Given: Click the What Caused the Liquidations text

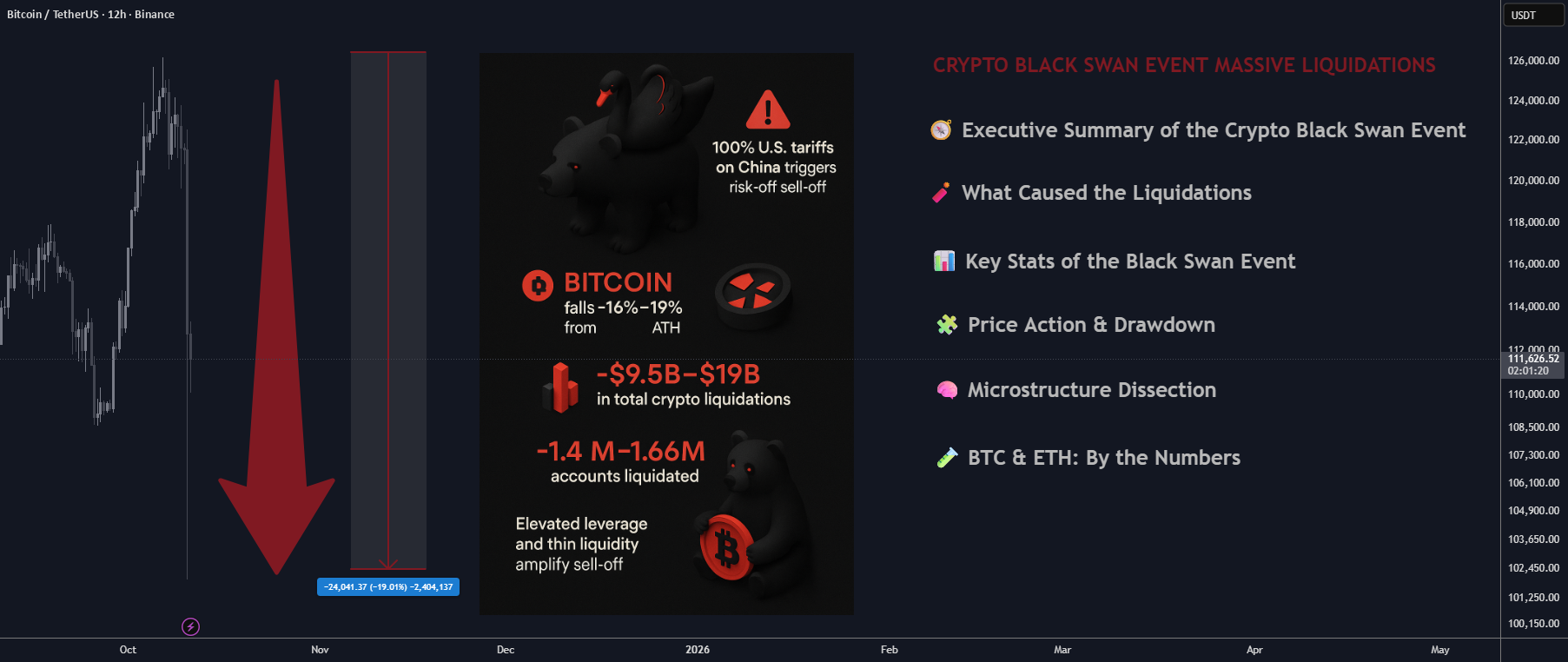Looking at the screenshot, I should (1107, 193).
